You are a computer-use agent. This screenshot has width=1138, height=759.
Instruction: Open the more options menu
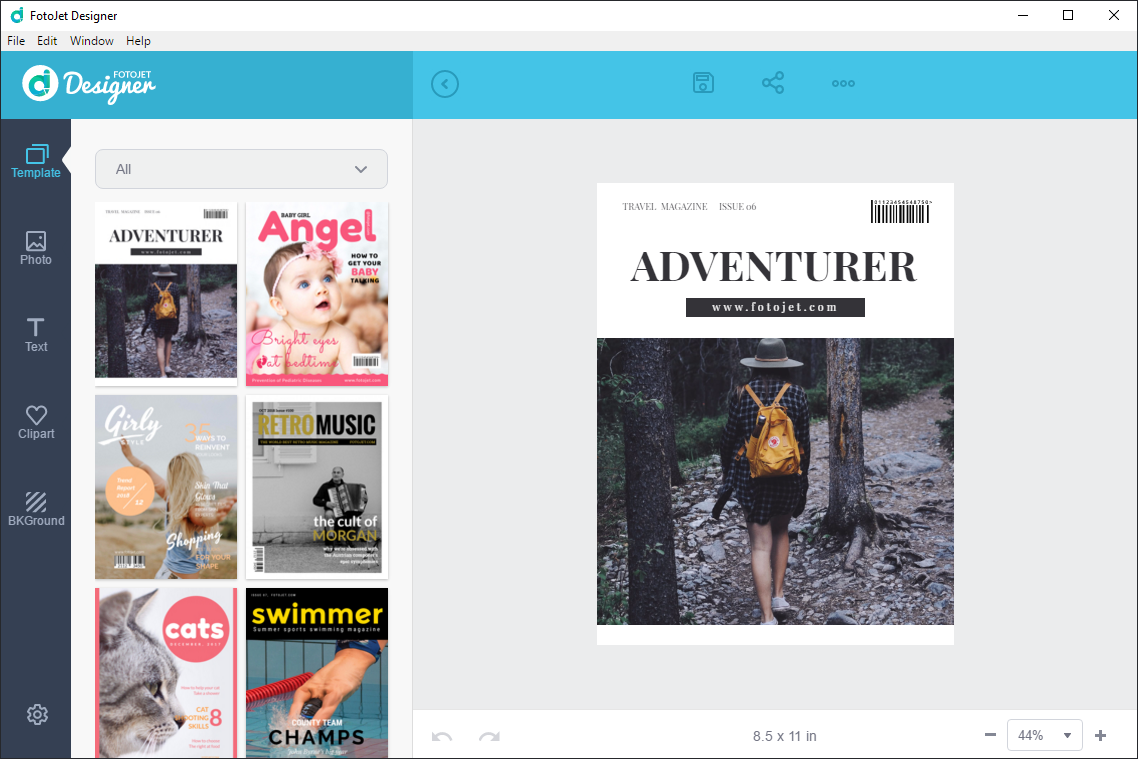point(843,83)
